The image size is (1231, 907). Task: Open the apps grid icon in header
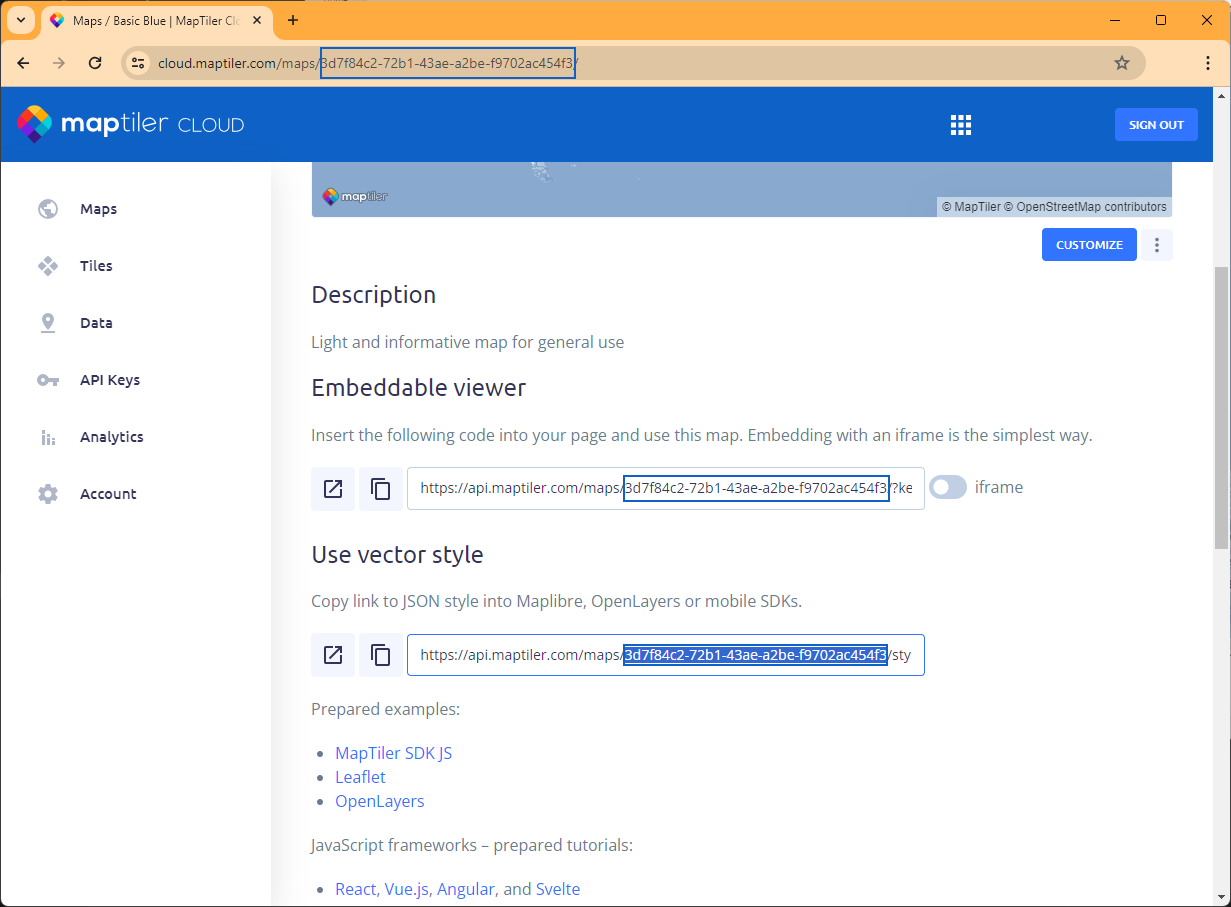click(x=960, y=125)
